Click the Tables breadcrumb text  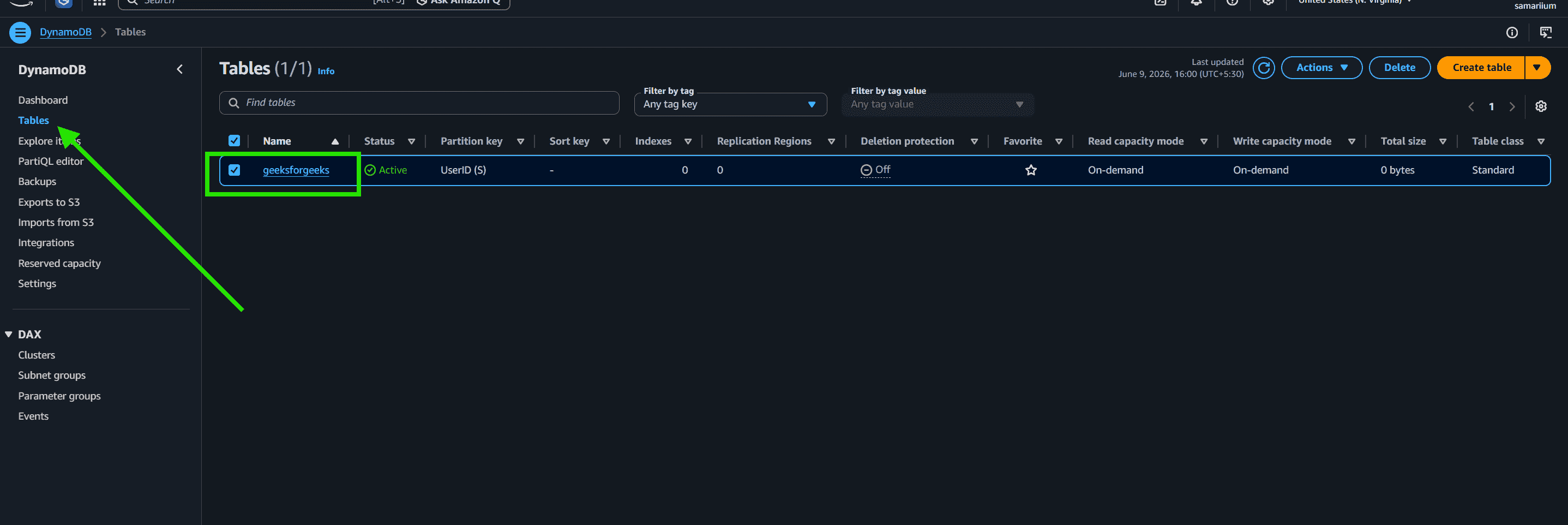130,32
